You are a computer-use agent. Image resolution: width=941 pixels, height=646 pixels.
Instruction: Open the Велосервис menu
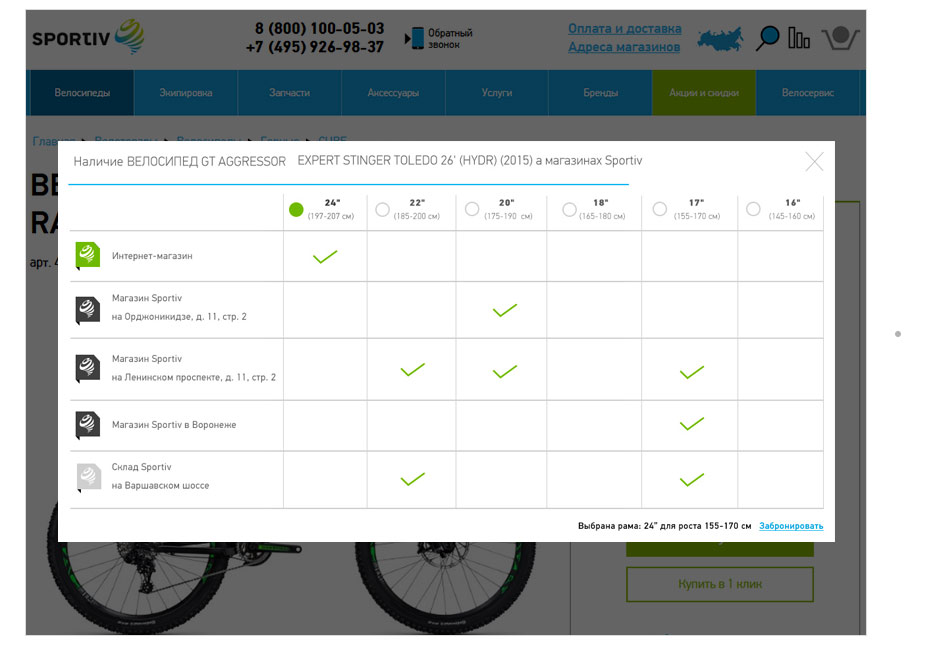pos(808,92)
